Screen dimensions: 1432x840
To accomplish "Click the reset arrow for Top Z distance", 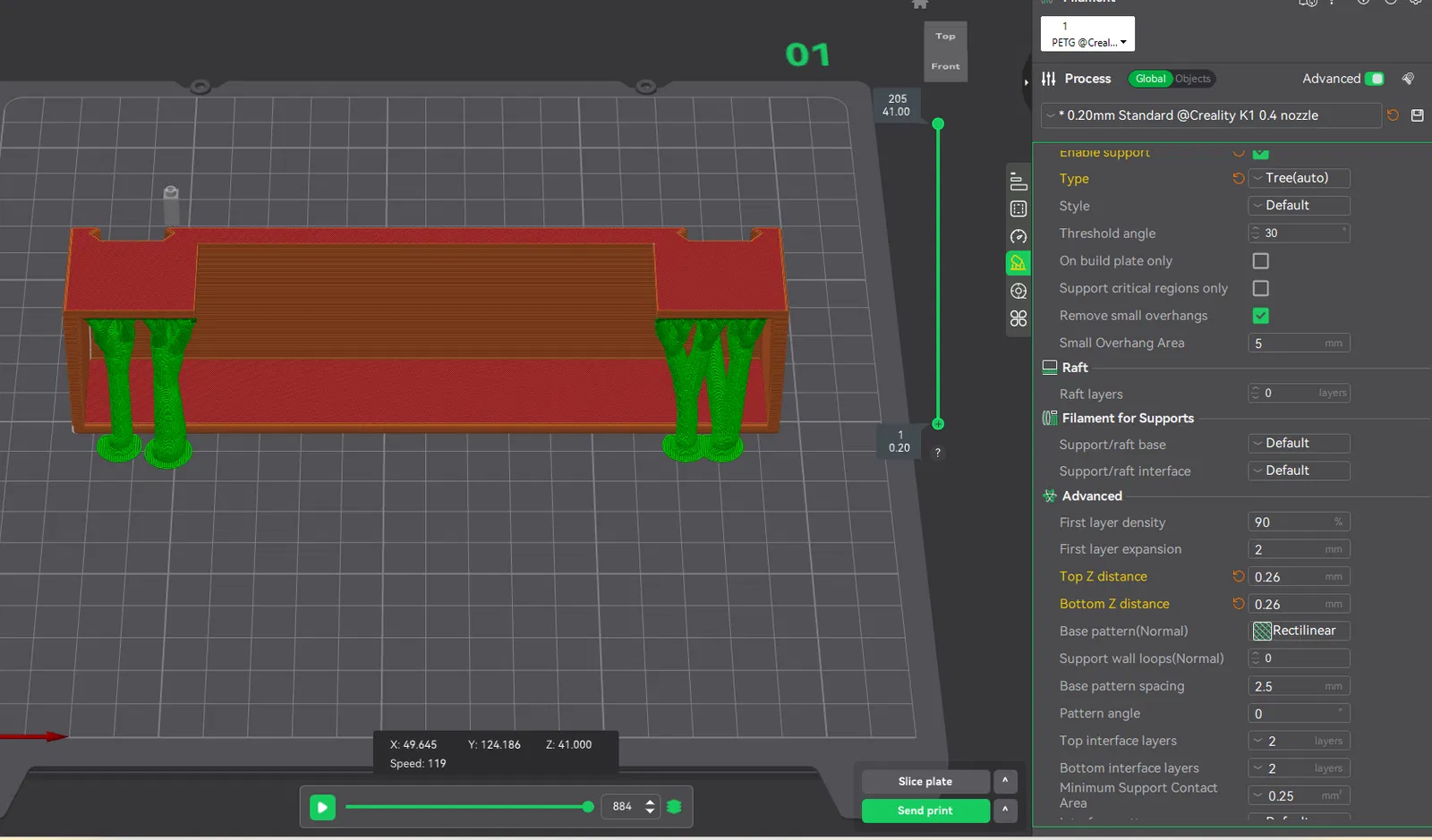I will point(1238,577).
